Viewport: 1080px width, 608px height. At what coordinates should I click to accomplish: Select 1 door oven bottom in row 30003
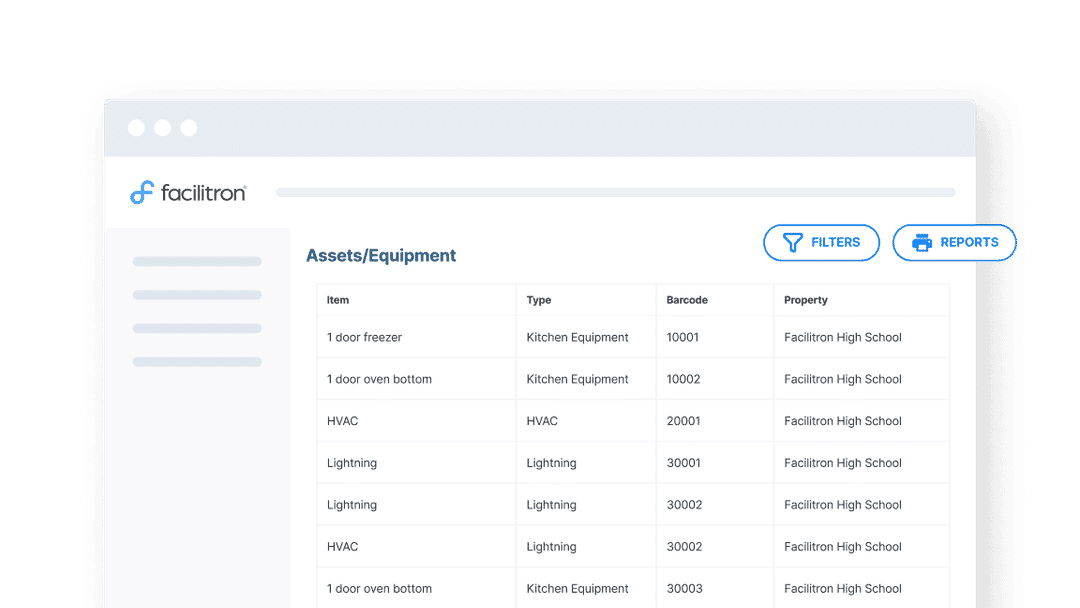point(379,589)
